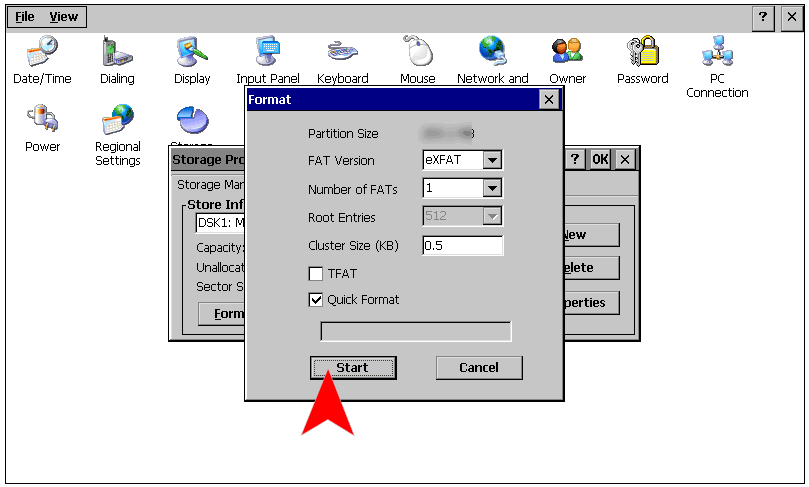Image resolution: width=809 pixels, height=487 pixels.
Task: Open the Power settings icon
Action: (42, 122)
